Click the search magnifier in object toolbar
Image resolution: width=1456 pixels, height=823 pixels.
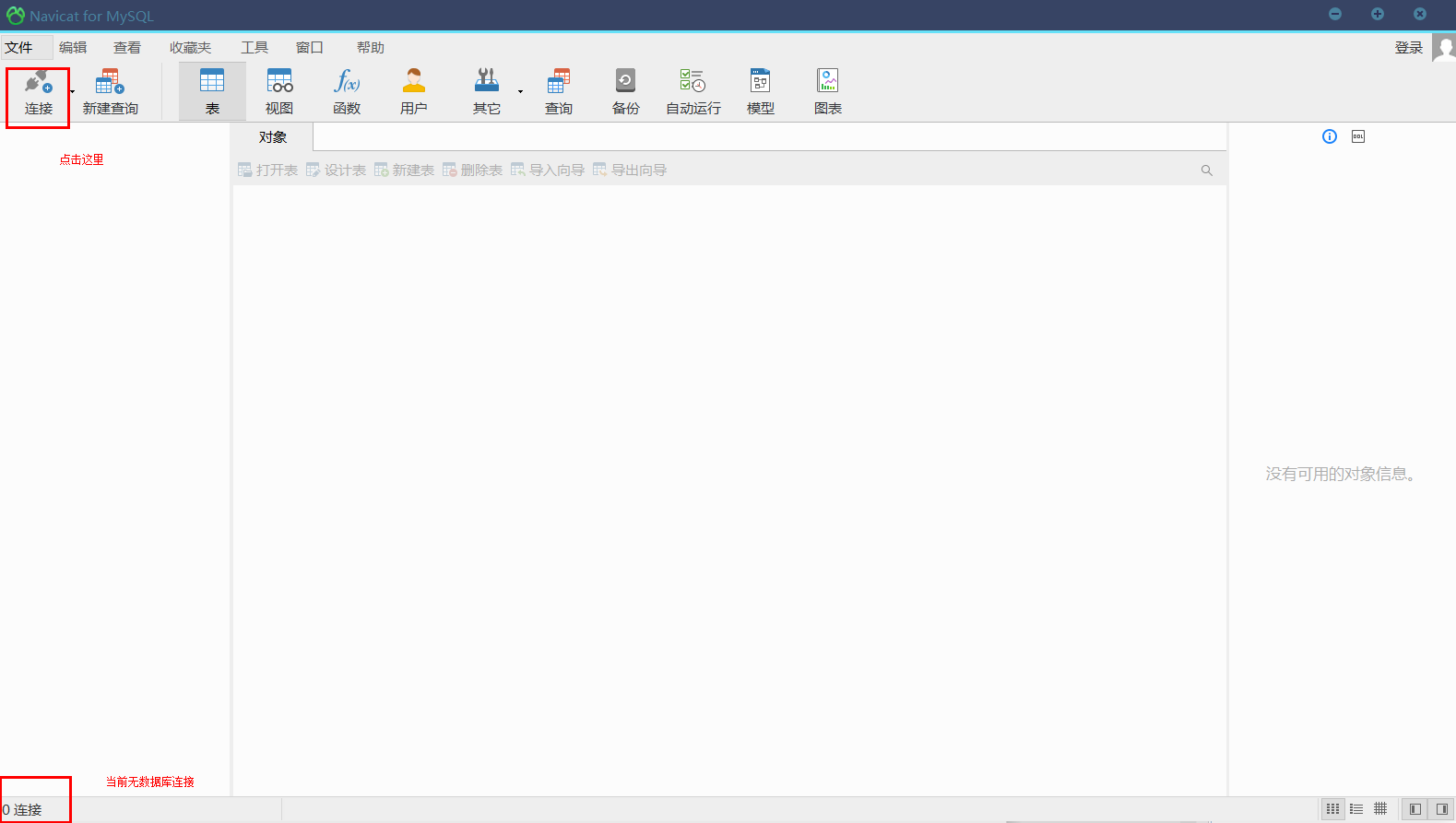coord(1206,170)
